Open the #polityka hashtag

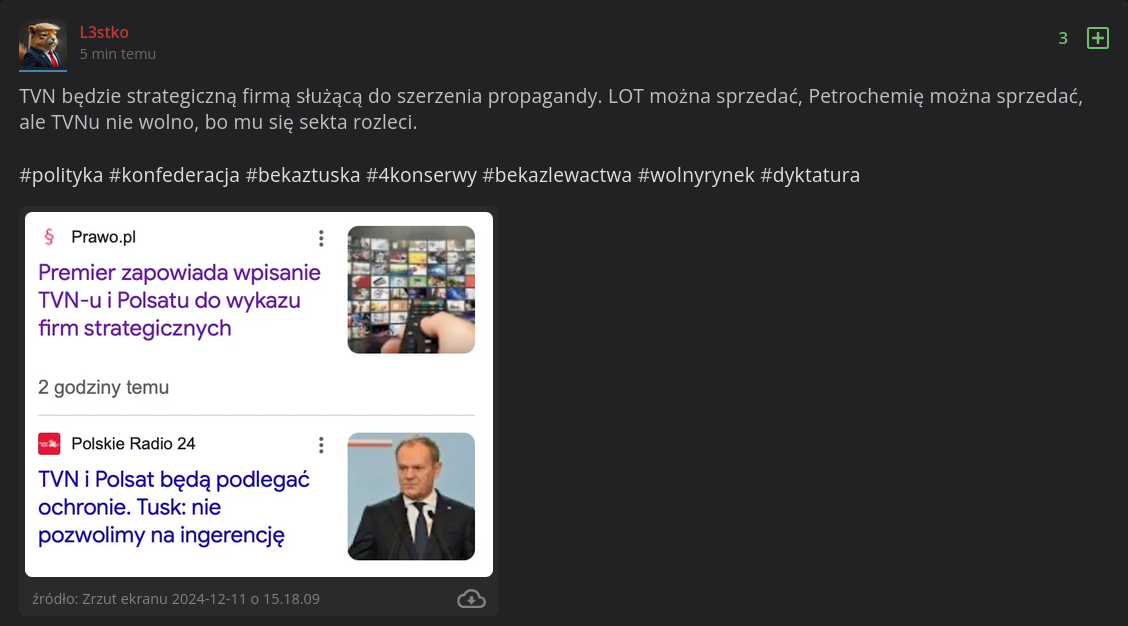pos(61,175)
